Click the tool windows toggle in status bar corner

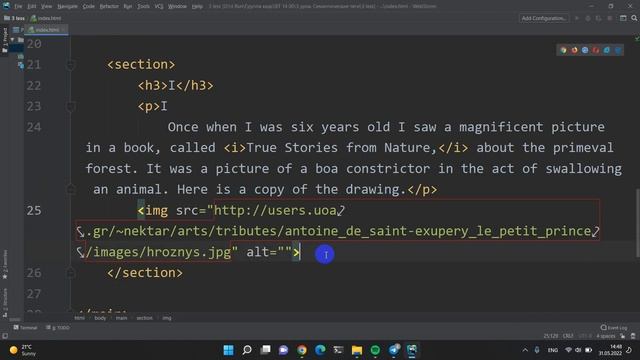tap(5, 336)
